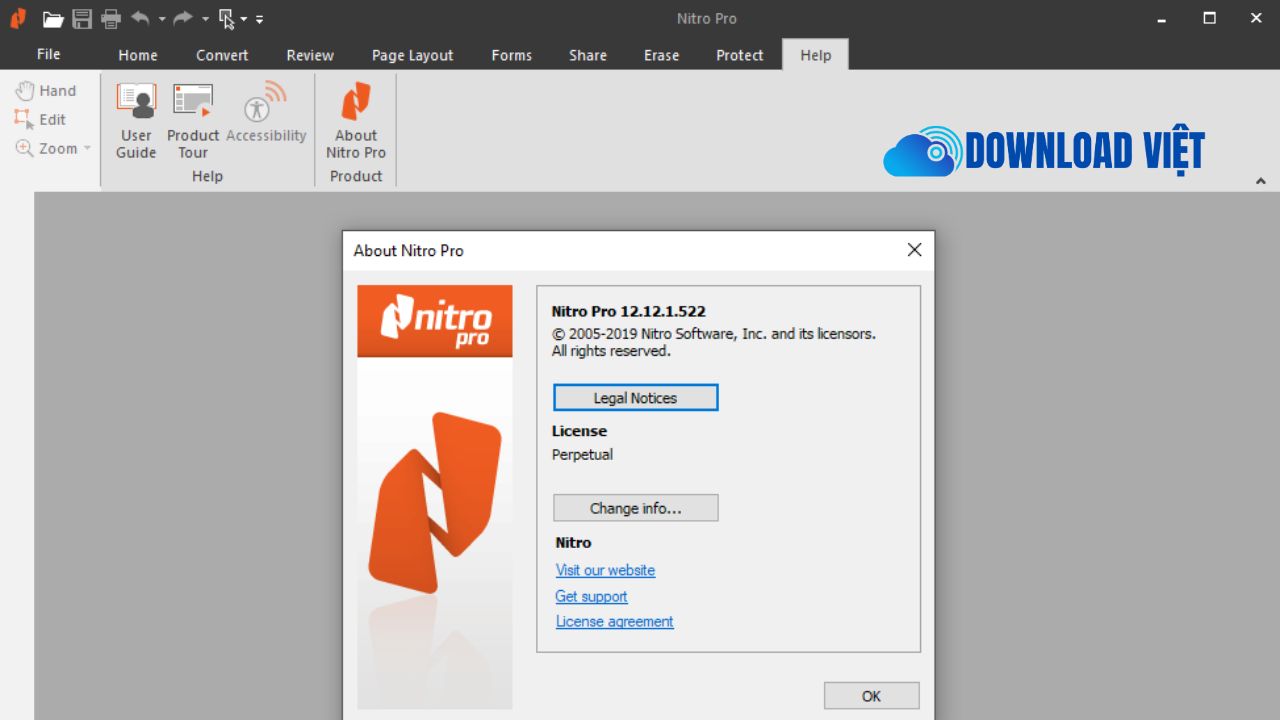Click the Legal Notices button
Screen dimensions: 1280x720
pyautogui.click(x=636, y=398)
